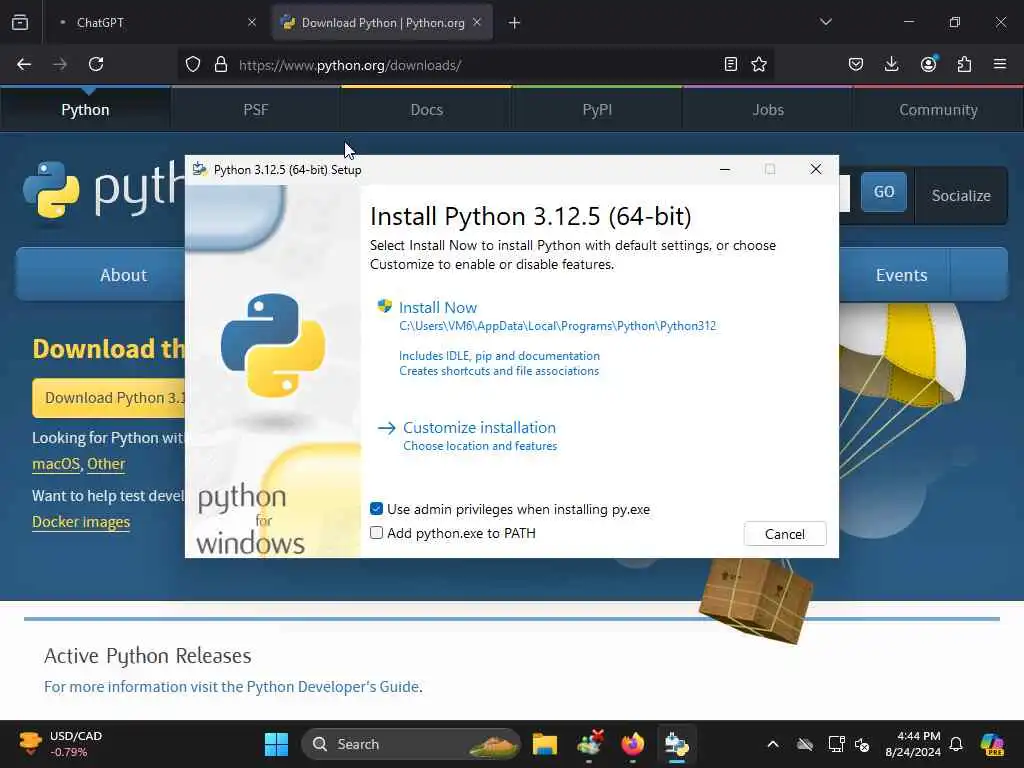Image resolution: width=1024 pixels, height=768 pixels.
Task: Click the GO search button
Action: [x=884, y=192]
